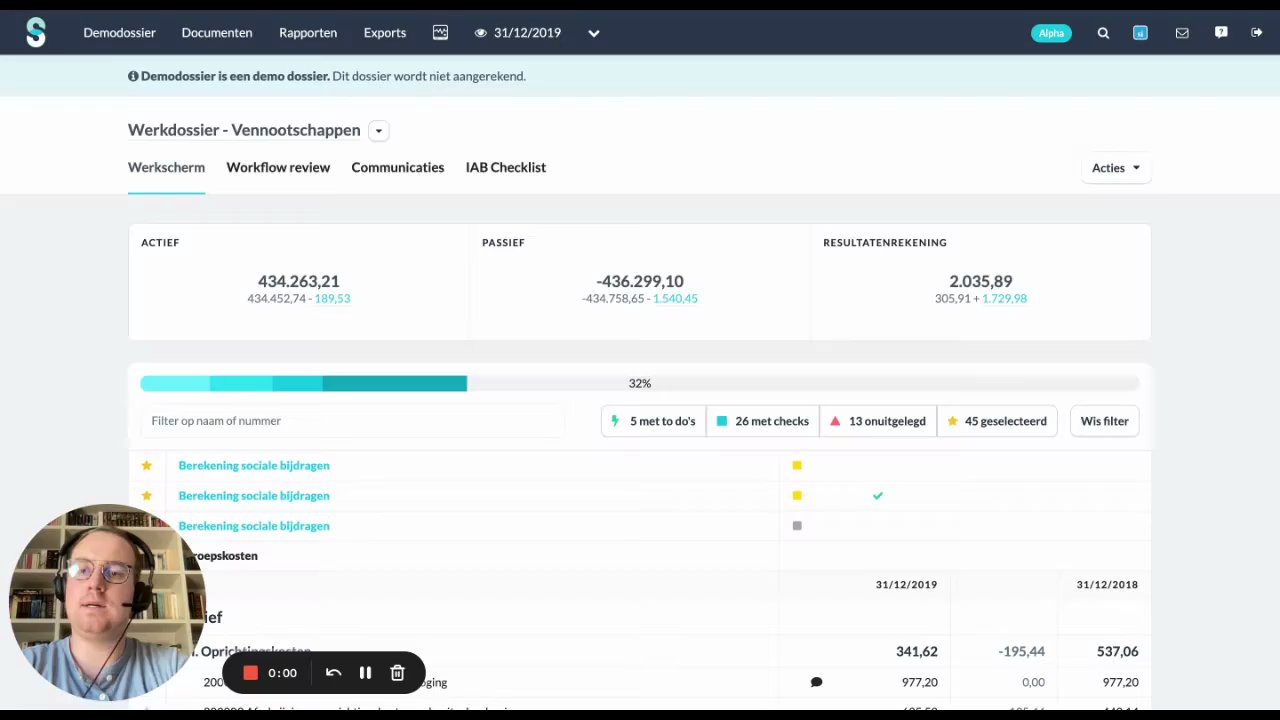Open the mail envelope icon
This screenshot has width=1280, height=720.
pyautogui.click(x=1182, y=33)
